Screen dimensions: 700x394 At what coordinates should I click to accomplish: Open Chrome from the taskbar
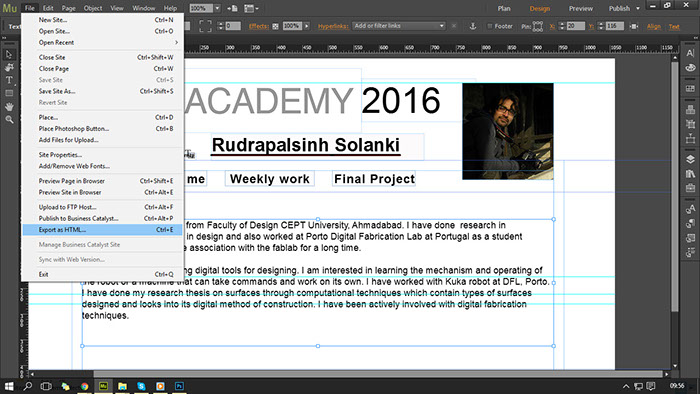84,386
